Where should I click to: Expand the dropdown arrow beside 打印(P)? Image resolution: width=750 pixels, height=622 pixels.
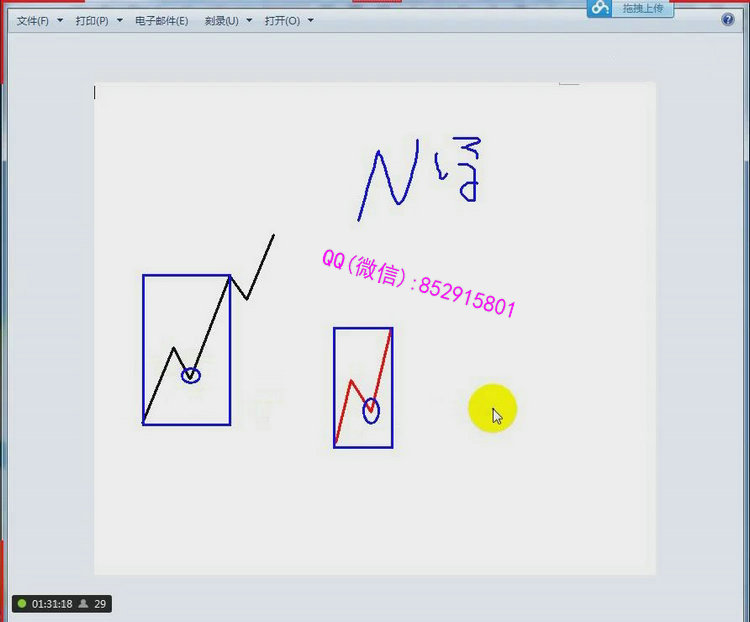pos(120,21)
